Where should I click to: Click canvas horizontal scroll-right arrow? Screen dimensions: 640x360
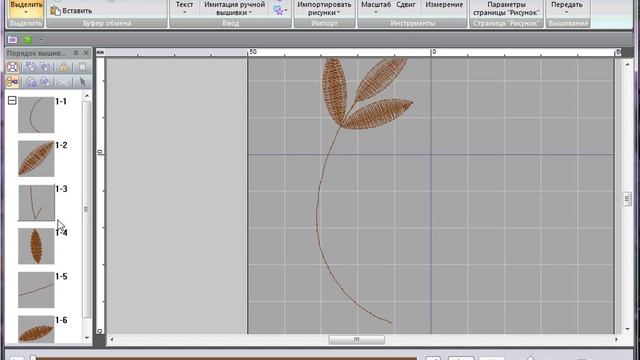coord(616,340)
